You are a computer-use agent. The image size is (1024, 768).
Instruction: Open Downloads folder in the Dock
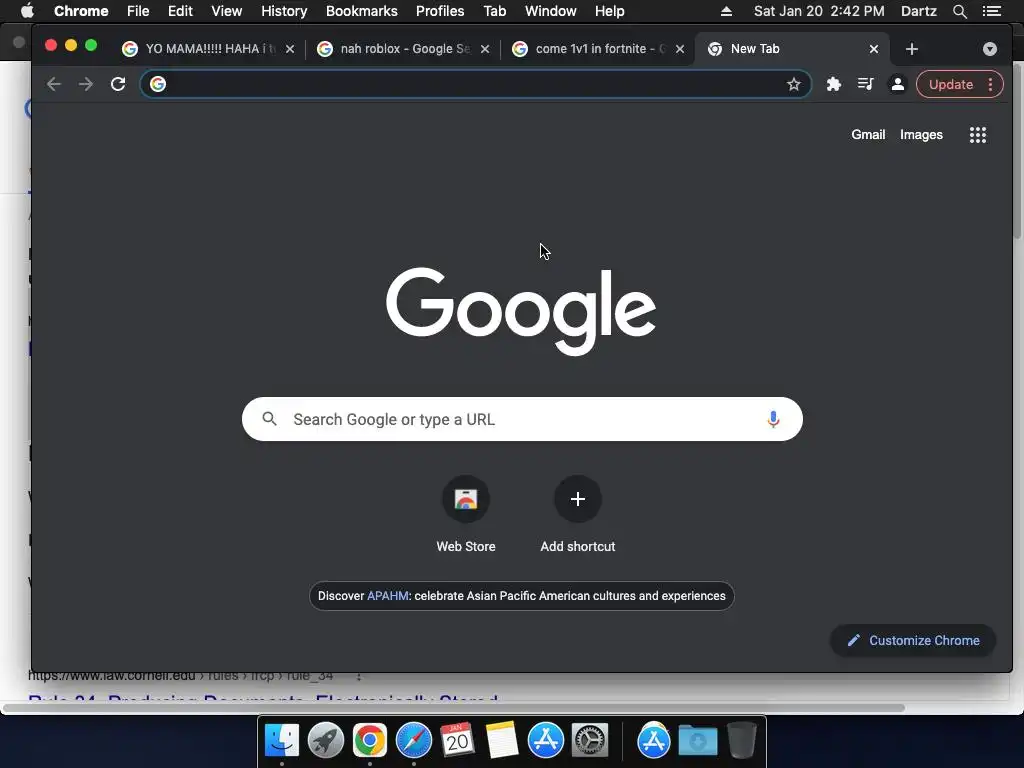[x=697, y=741]
